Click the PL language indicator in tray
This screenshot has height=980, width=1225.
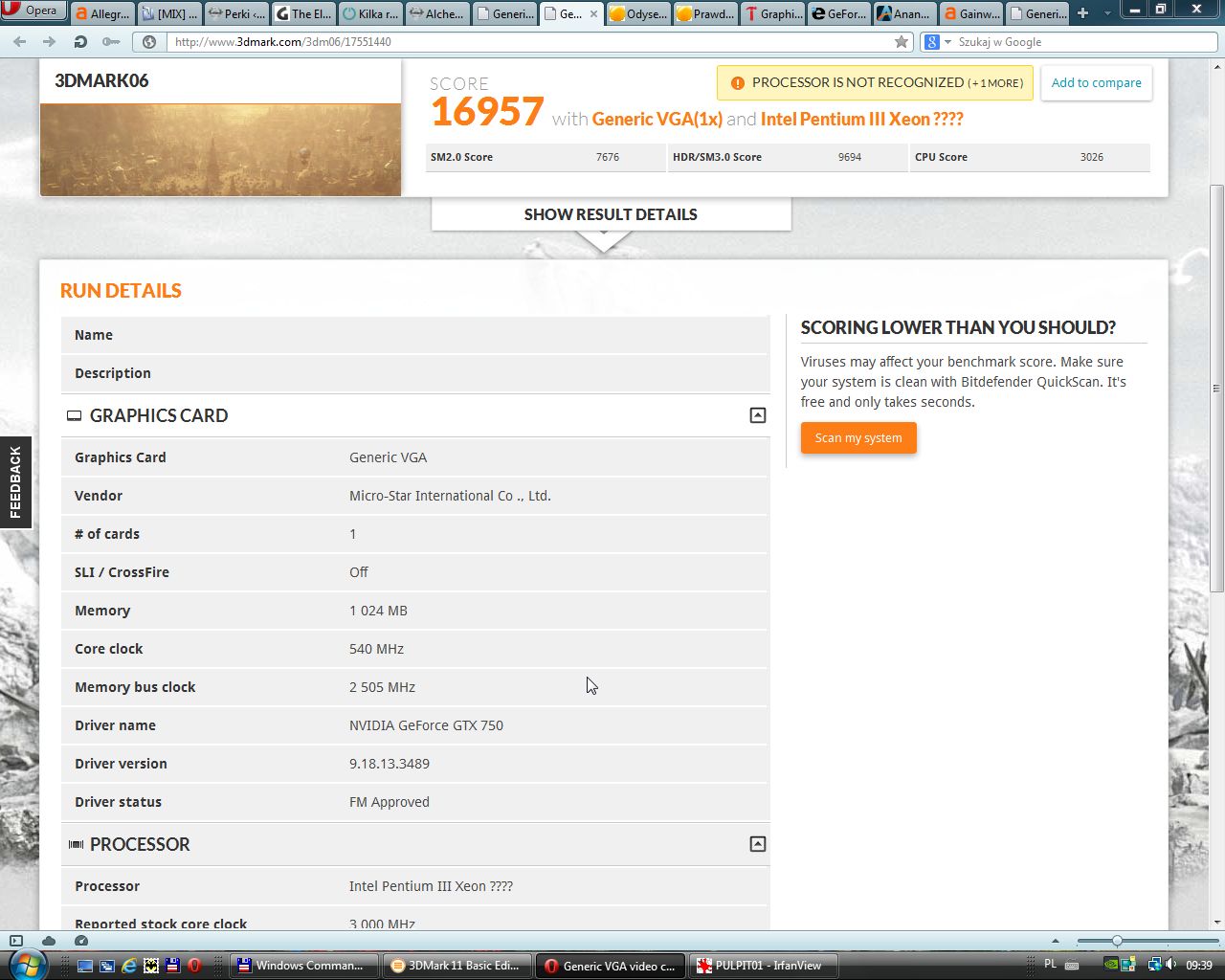click(x=1050, y=965)
